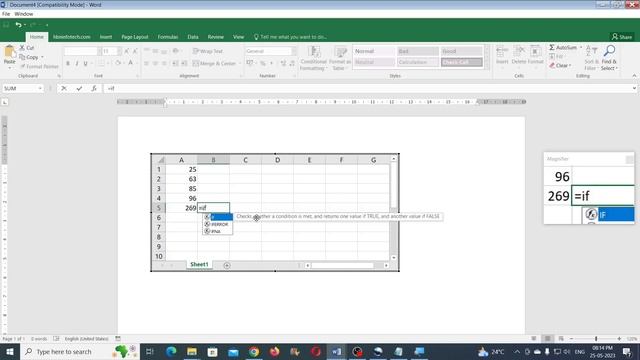Click the Undo arrow in quick access toolbar
Image resolution: width=640 pixels, height=360 pixels.
point(18,25)
